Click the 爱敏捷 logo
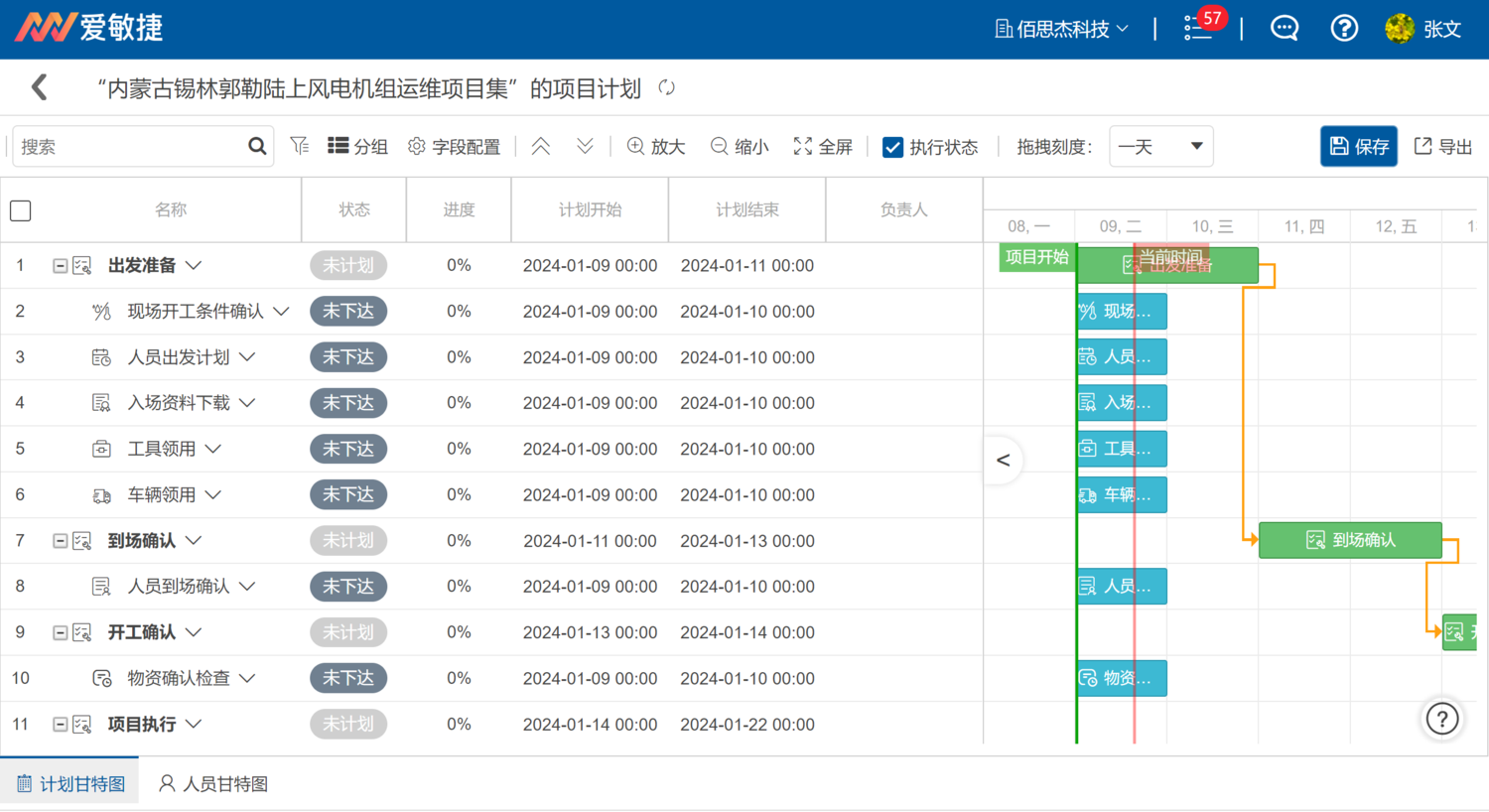The width and height of the screenshot is (1489, 812). pos(88,27)
